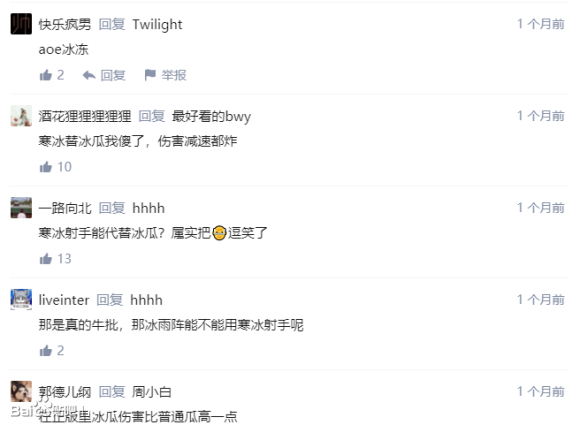Click the reply arrow icon under aoe冰冻
Image resolution: width=580 pixels, height=425 pixels.
point(89,75)
